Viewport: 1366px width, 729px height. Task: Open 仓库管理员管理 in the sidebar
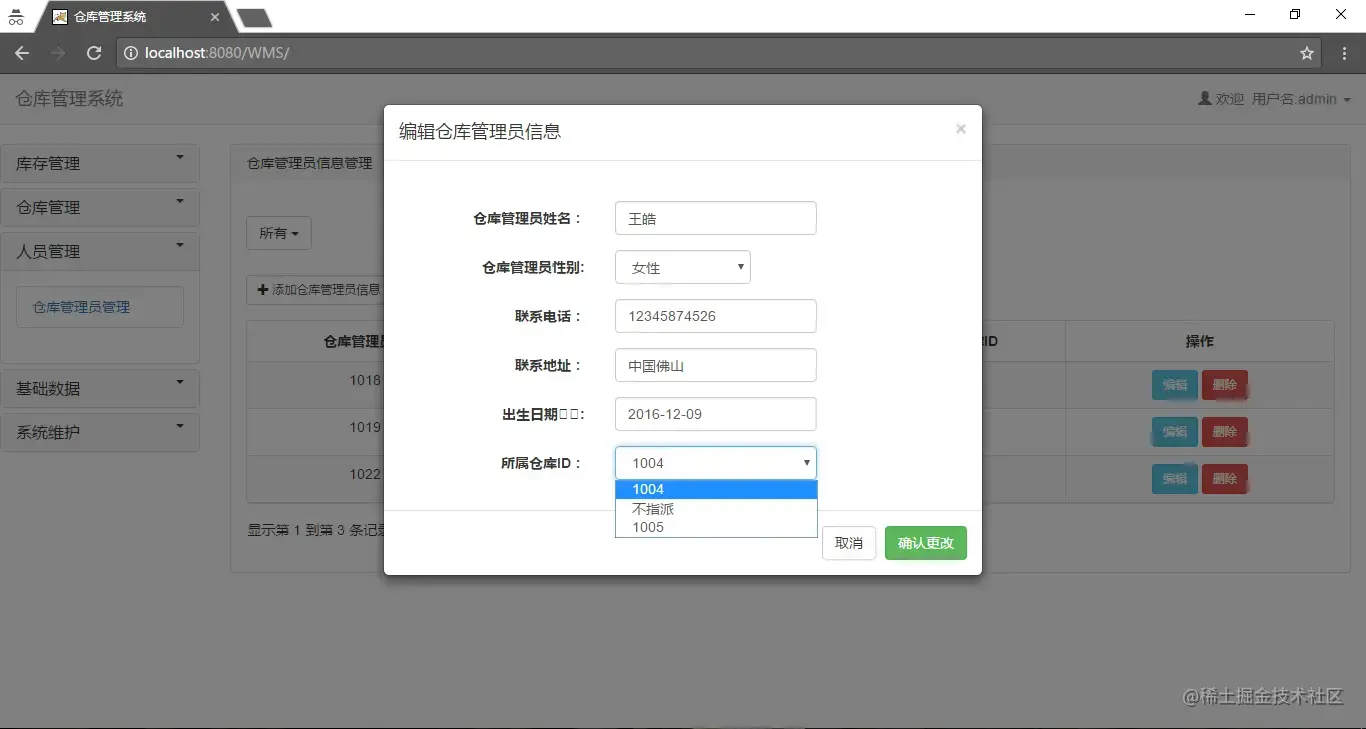coord(100,307)
